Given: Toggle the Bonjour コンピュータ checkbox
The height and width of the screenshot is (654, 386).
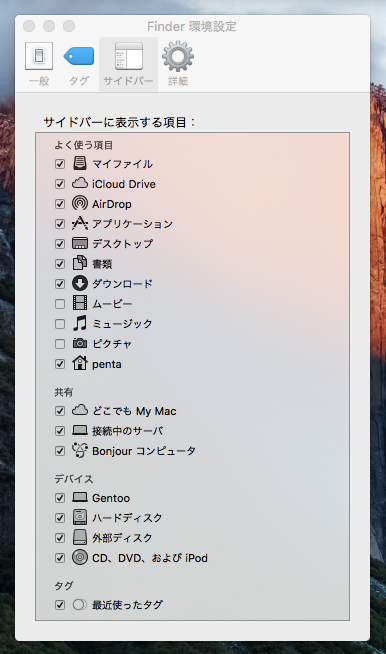Looking at the screenshot, I should tap(60, 451).
